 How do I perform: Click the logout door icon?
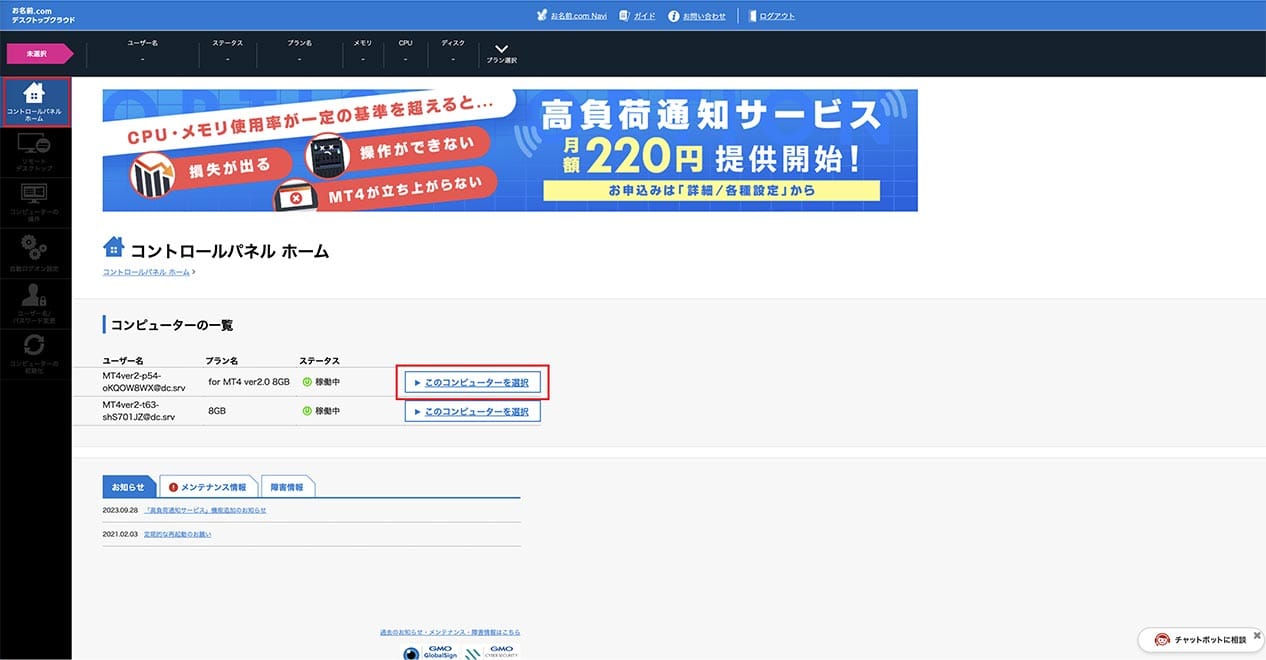[753, 16]
